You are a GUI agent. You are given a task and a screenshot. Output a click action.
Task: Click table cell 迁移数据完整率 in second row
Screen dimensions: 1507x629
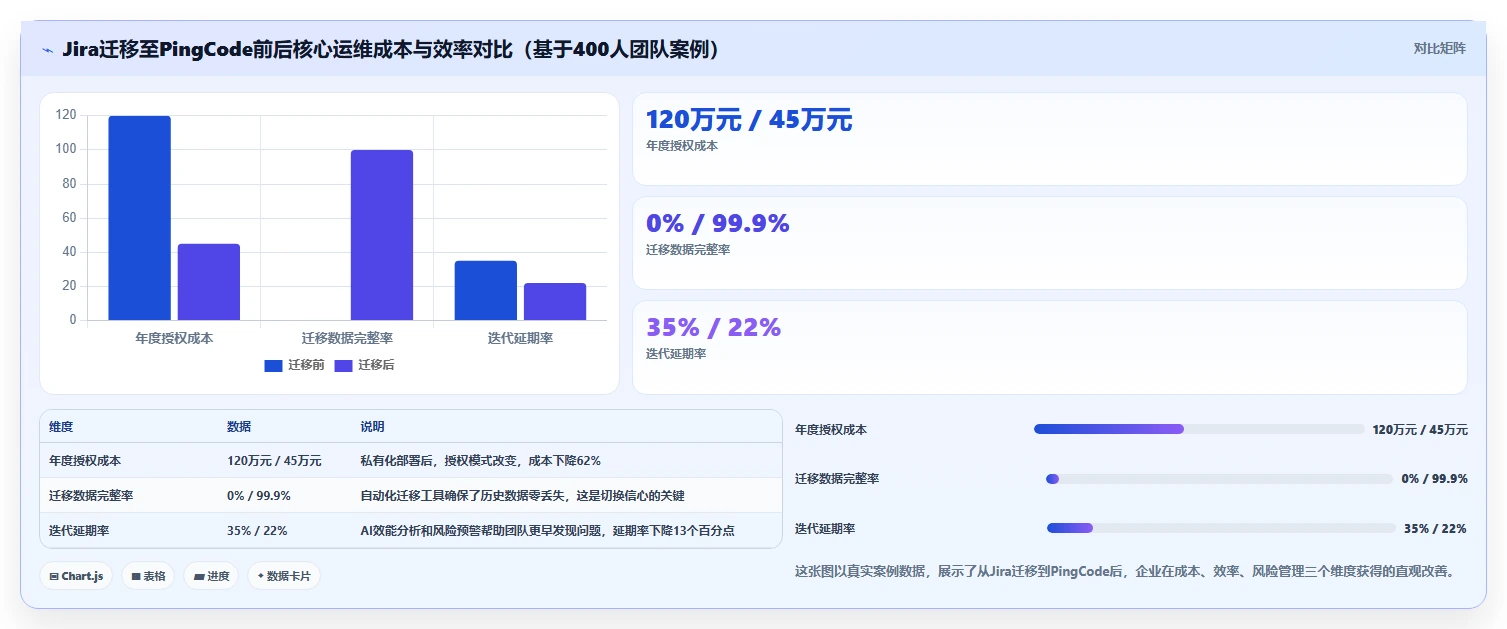pos(91,496)
